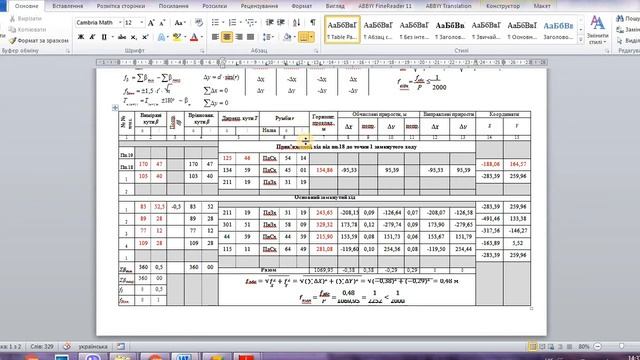Apply the Без інте... style
The width and height of the screenshot is (640, 360).
pos(414,29)
